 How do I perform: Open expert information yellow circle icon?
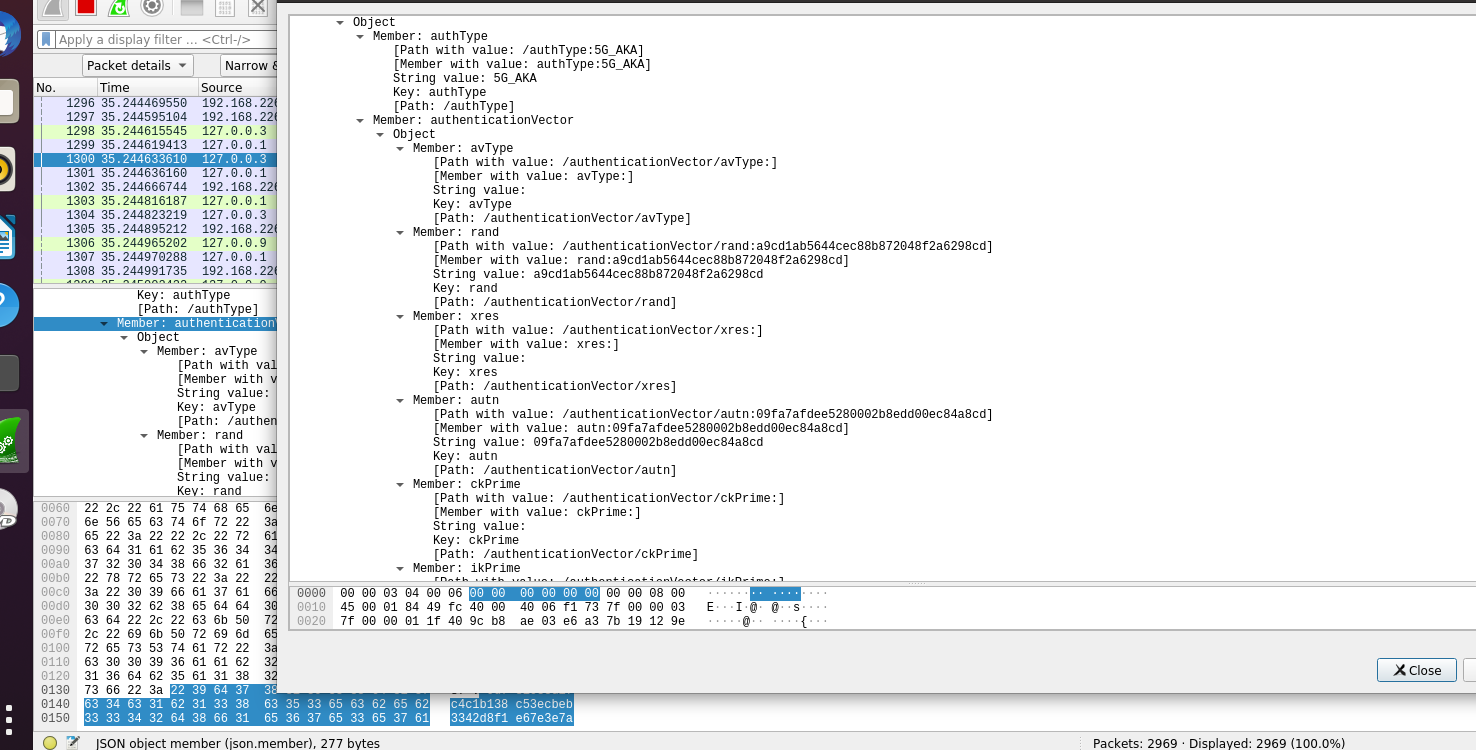tap(50, 743)
